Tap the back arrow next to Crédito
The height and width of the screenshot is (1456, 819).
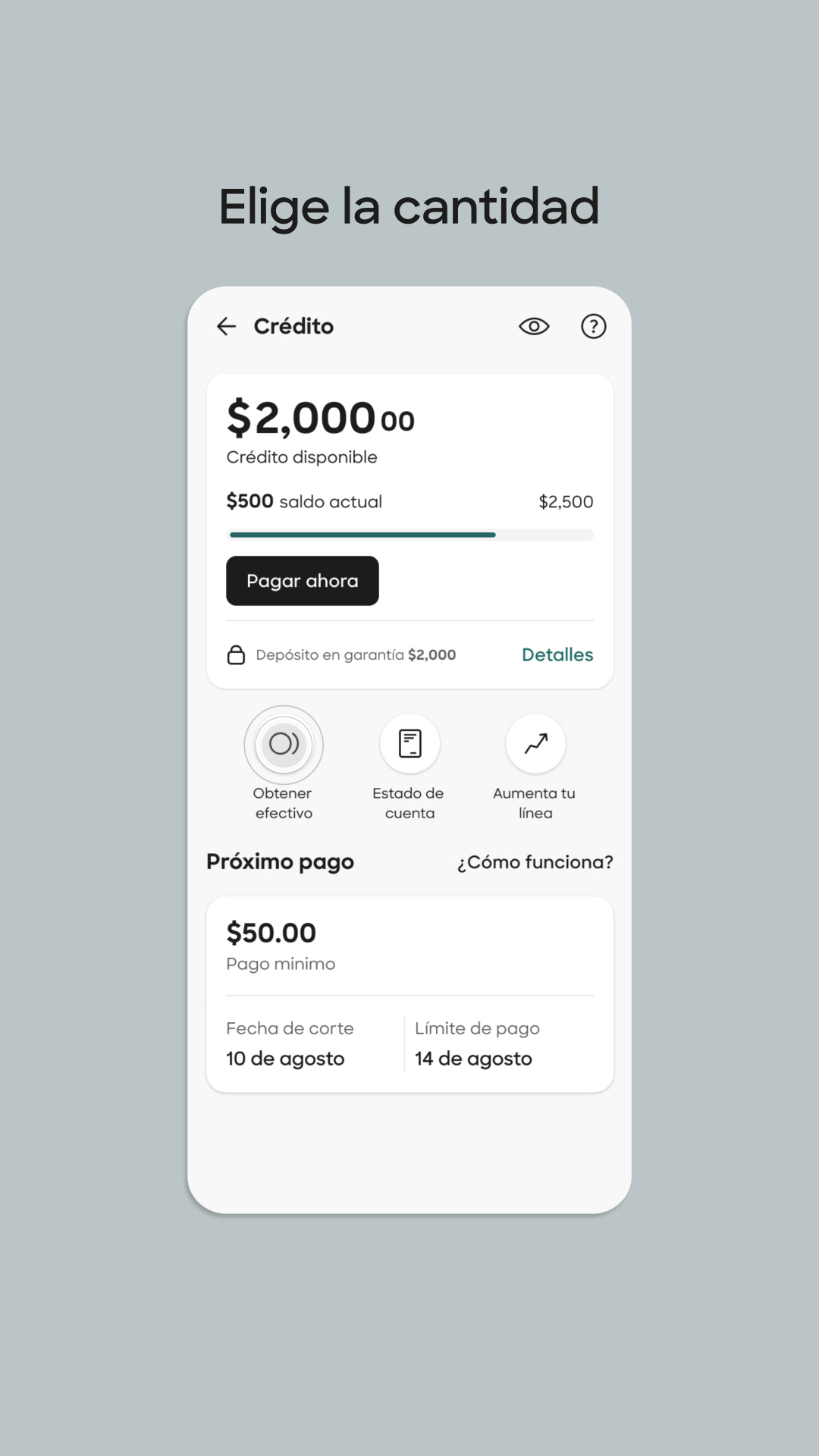click(227, 326)
